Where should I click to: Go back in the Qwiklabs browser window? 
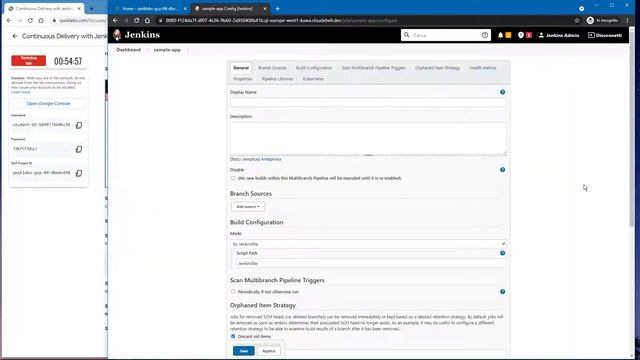(x=9, y=20)
